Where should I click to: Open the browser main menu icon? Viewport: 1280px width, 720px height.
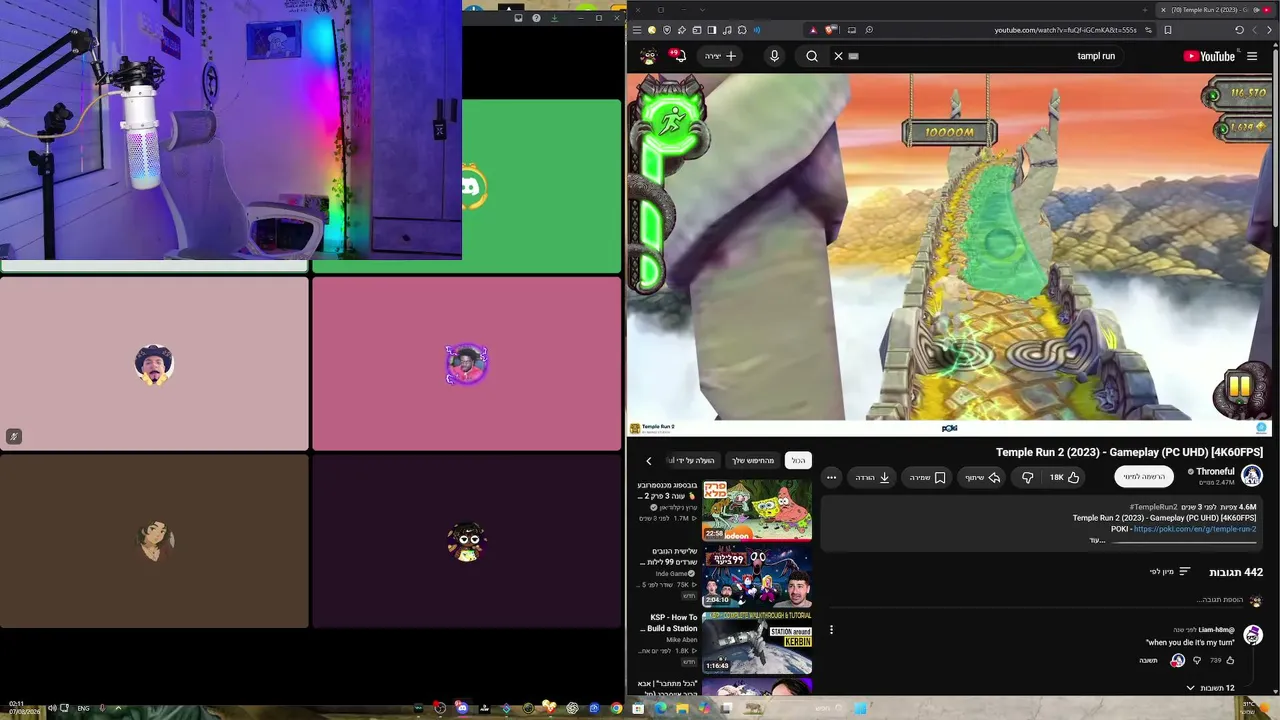[x=637, y=30]
